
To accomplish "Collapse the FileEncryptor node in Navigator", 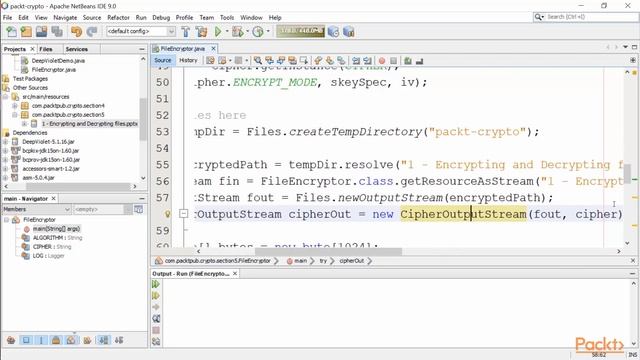I will (7, 220).
